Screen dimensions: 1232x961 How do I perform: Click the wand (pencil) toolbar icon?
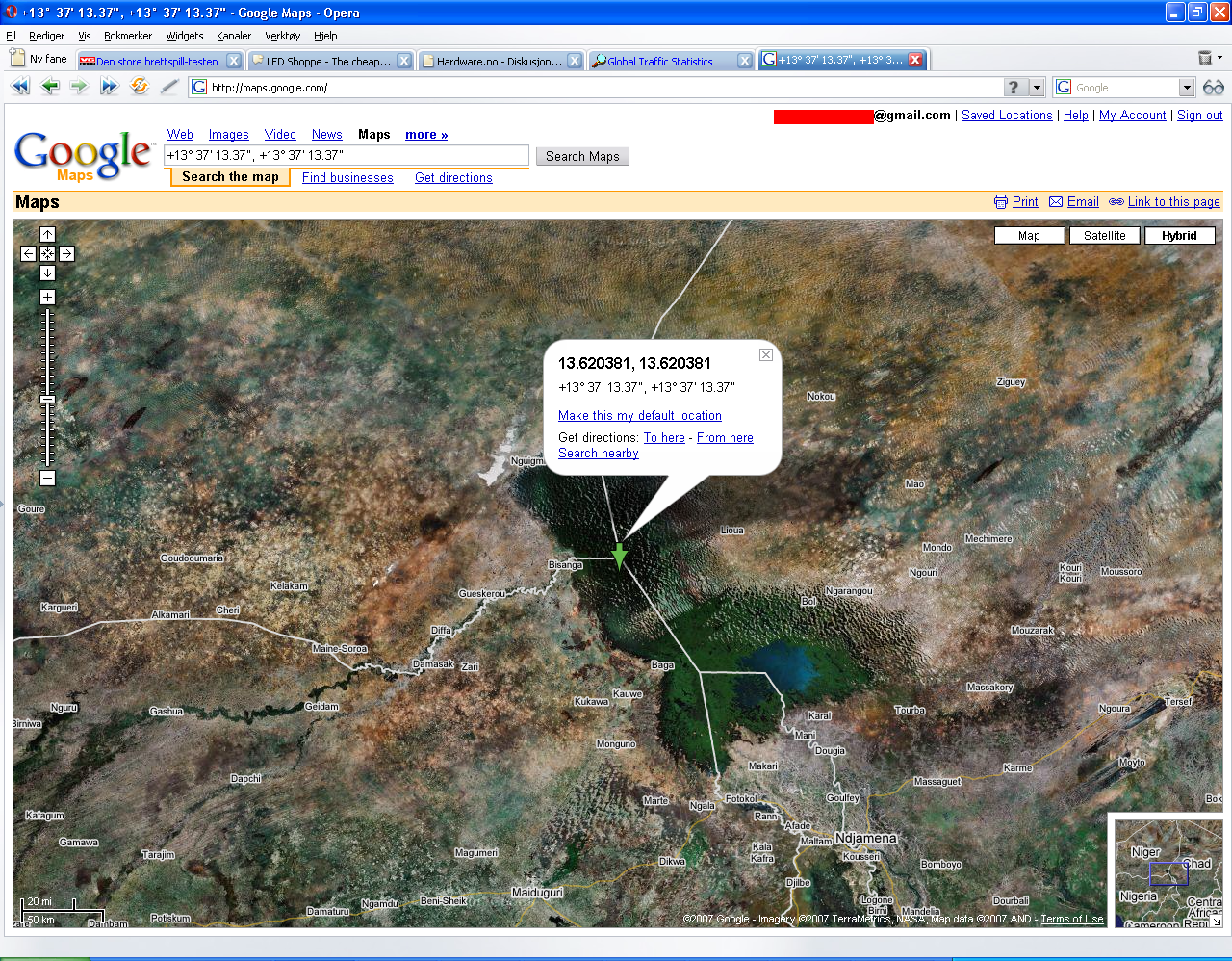[x=169, y=87]
